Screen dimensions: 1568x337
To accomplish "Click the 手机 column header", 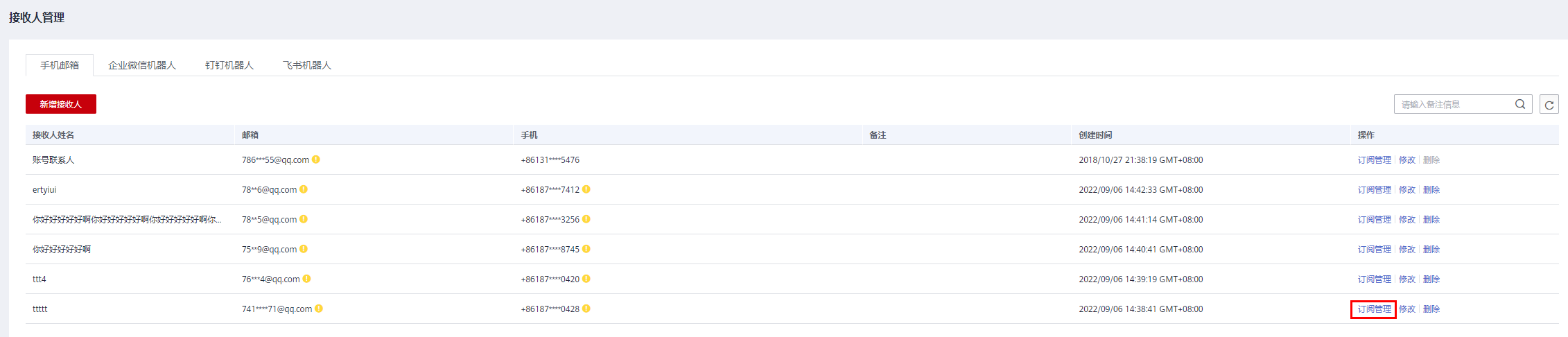I will pos(530,135).
